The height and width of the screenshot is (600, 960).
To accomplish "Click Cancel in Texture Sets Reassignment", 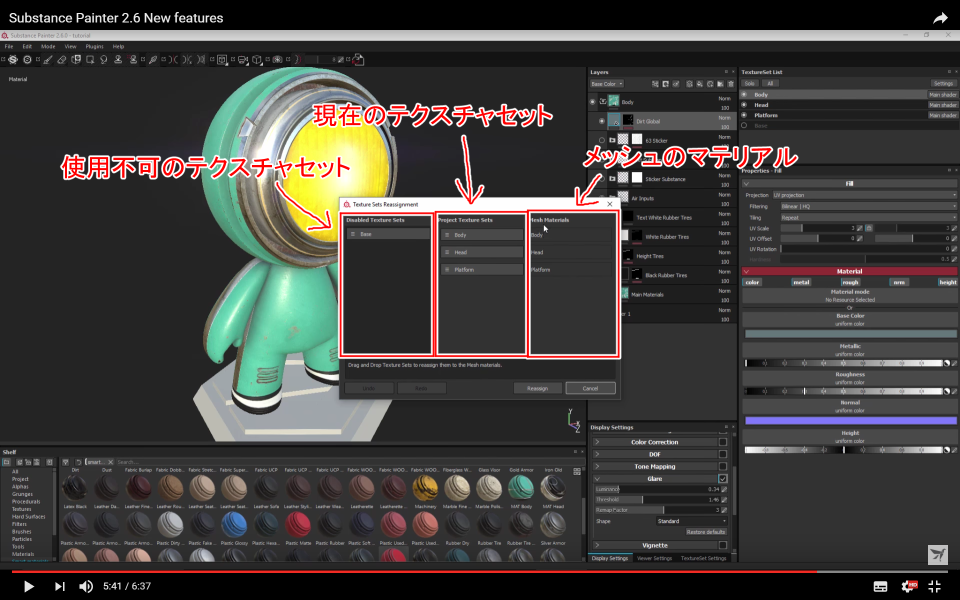I will [590, 388].
